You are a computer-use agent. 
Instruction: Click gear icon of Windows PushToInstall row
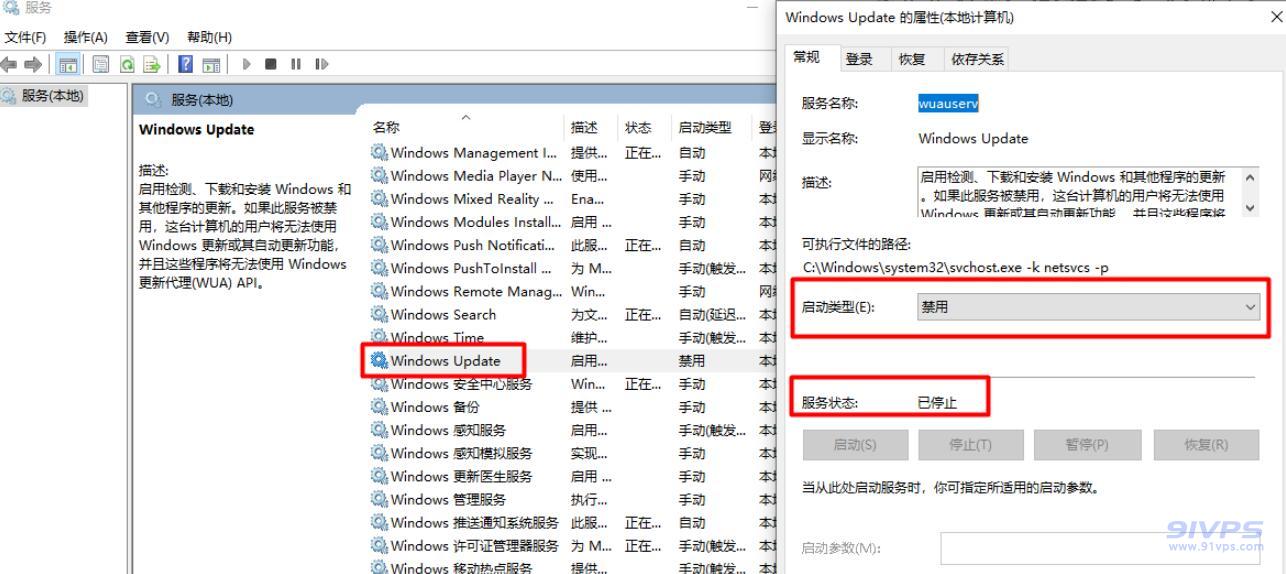[x=379, y=268]
